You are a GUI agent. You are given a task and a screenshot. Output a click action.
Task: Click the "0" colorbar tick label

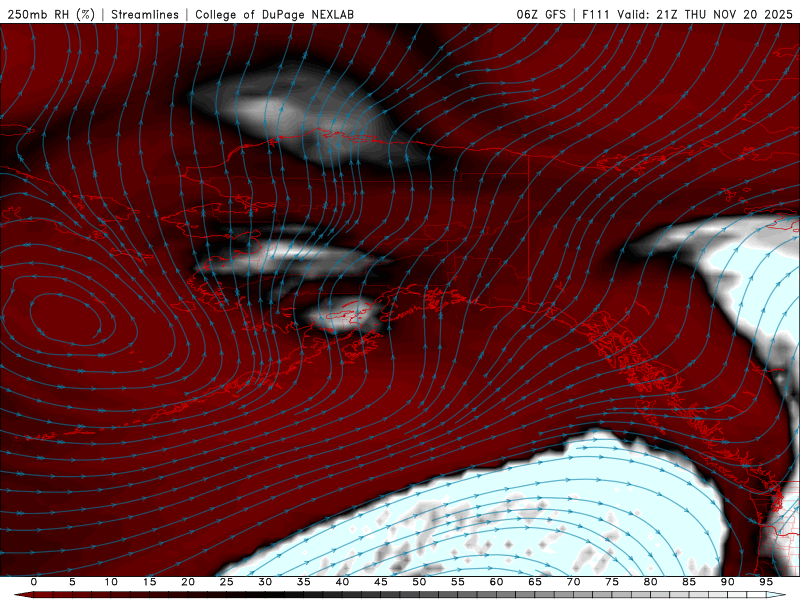[34, 582]
